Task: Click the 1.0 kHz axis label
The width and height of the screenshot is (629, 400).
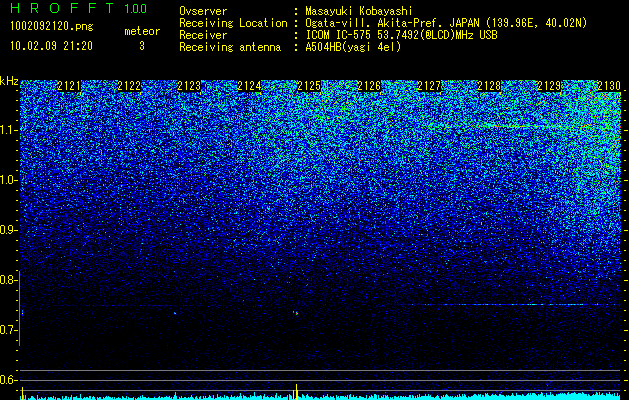Action: click(8, 180)
